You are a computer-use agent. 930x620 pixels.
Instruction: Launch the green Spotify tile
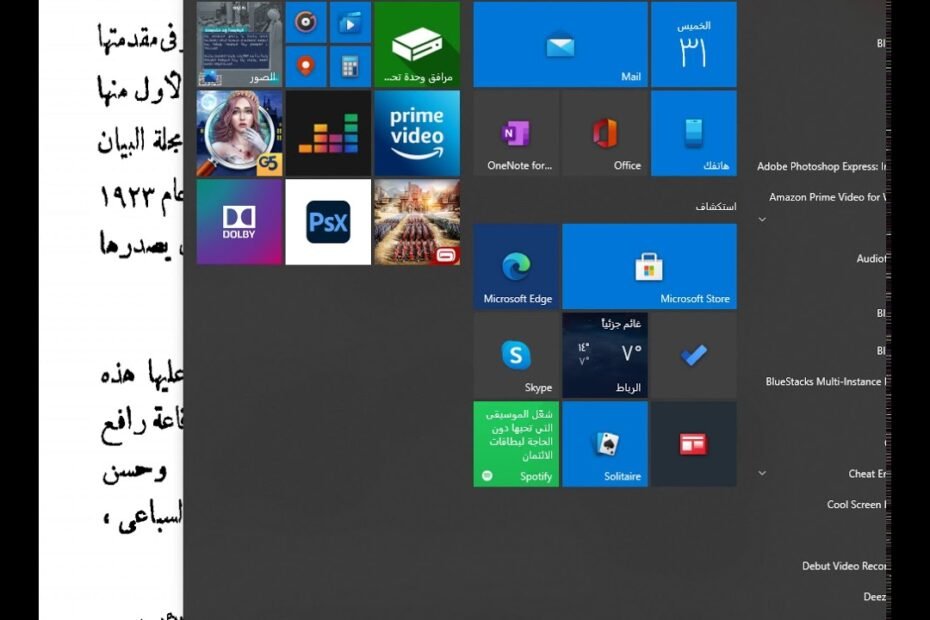516,444
